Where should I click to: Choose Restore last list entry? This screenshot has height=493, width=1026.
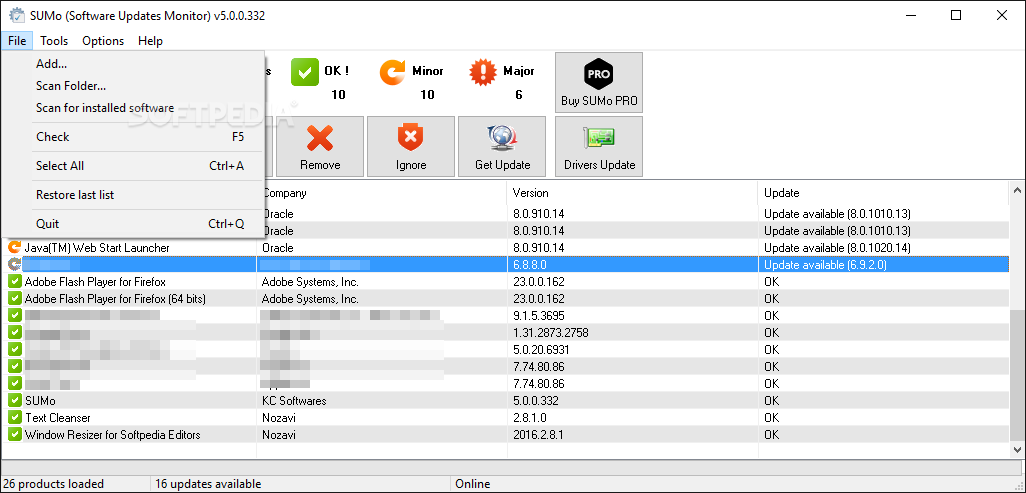[x=133, y=194]
